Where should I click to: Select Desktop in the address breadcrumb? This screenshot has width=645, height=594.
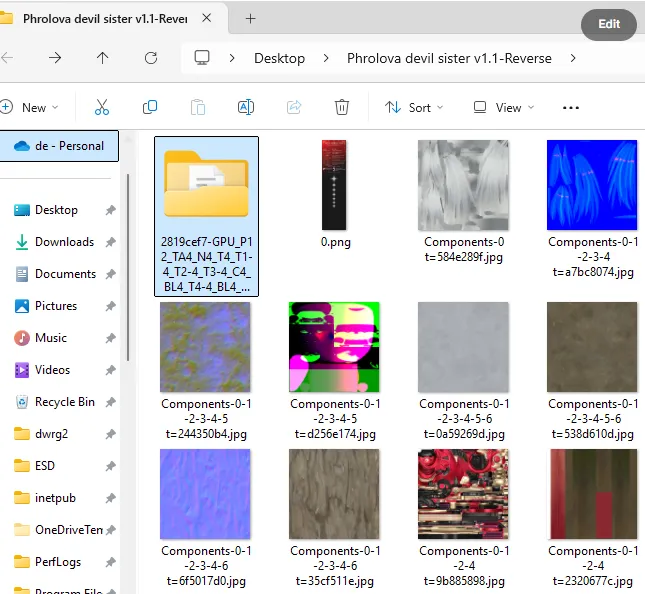(x=279, y=58)
